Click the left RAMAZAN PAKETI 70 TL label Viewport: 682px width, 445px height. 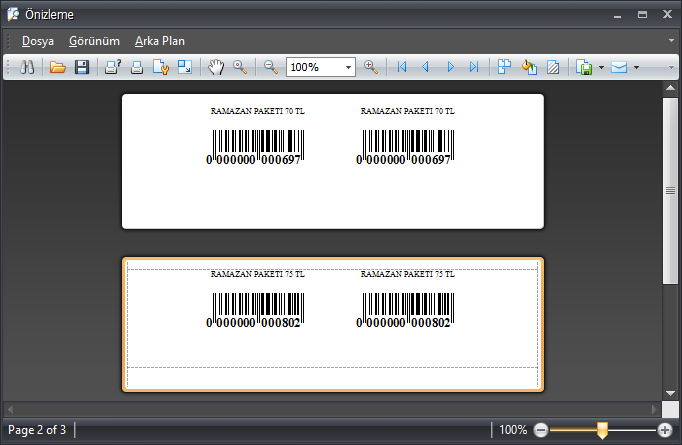257,111
